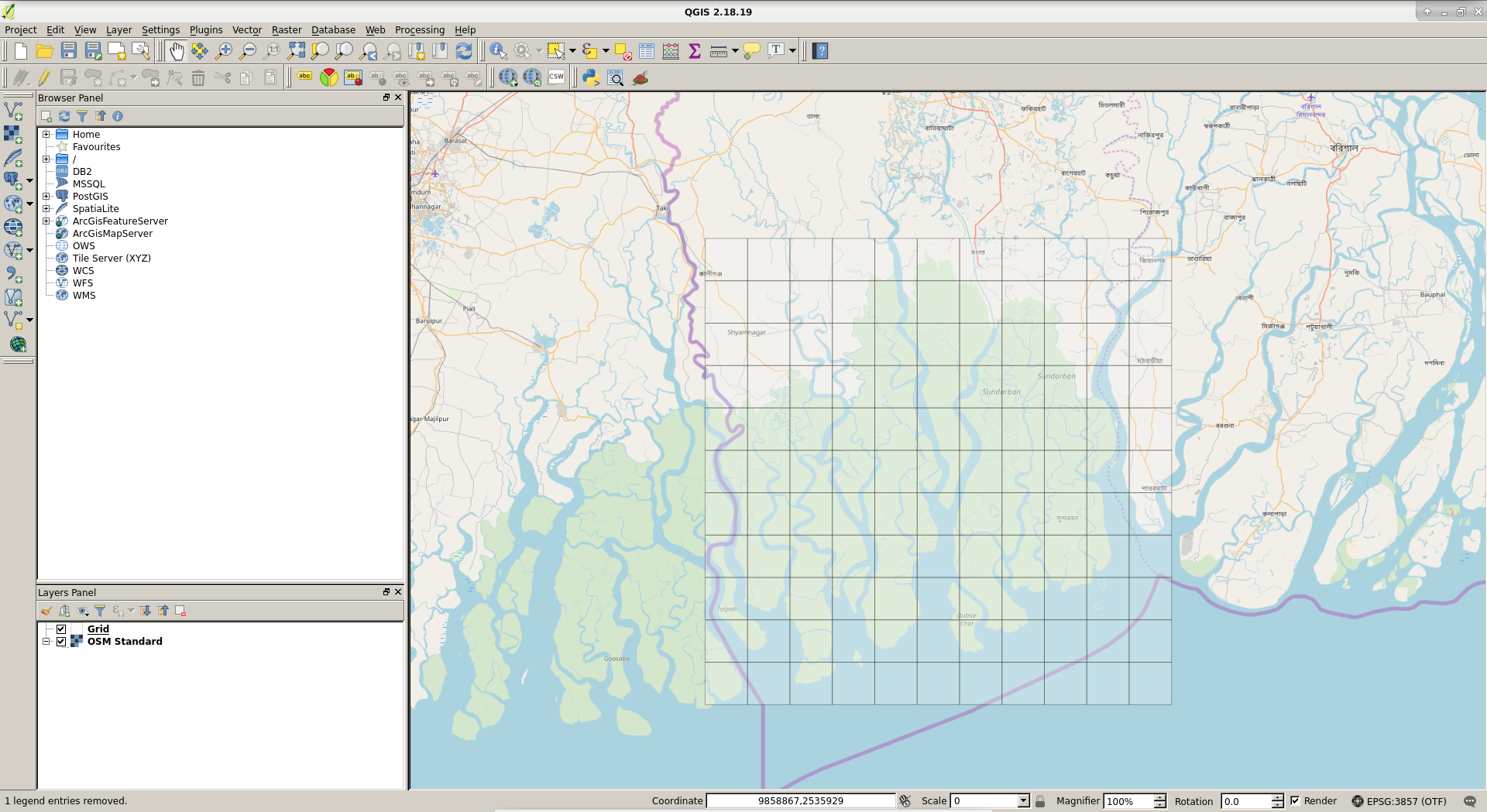
Task: Click Expand All icon in Layers Panel
Action: click(x=145, y=611)
